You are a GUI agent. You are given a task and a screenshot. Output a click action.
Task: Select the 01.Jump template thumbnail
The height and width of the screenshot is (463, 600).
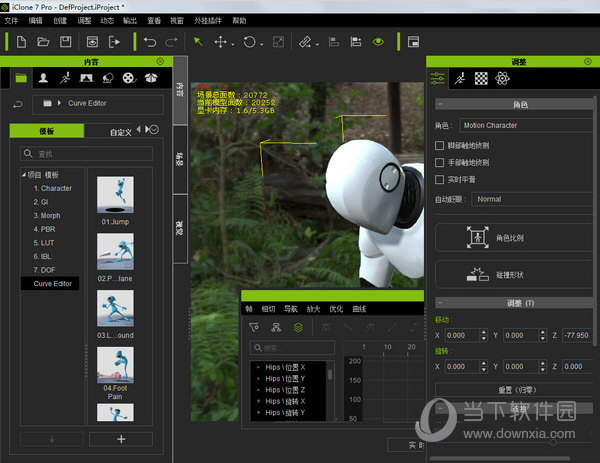click(x=115, y=194)
